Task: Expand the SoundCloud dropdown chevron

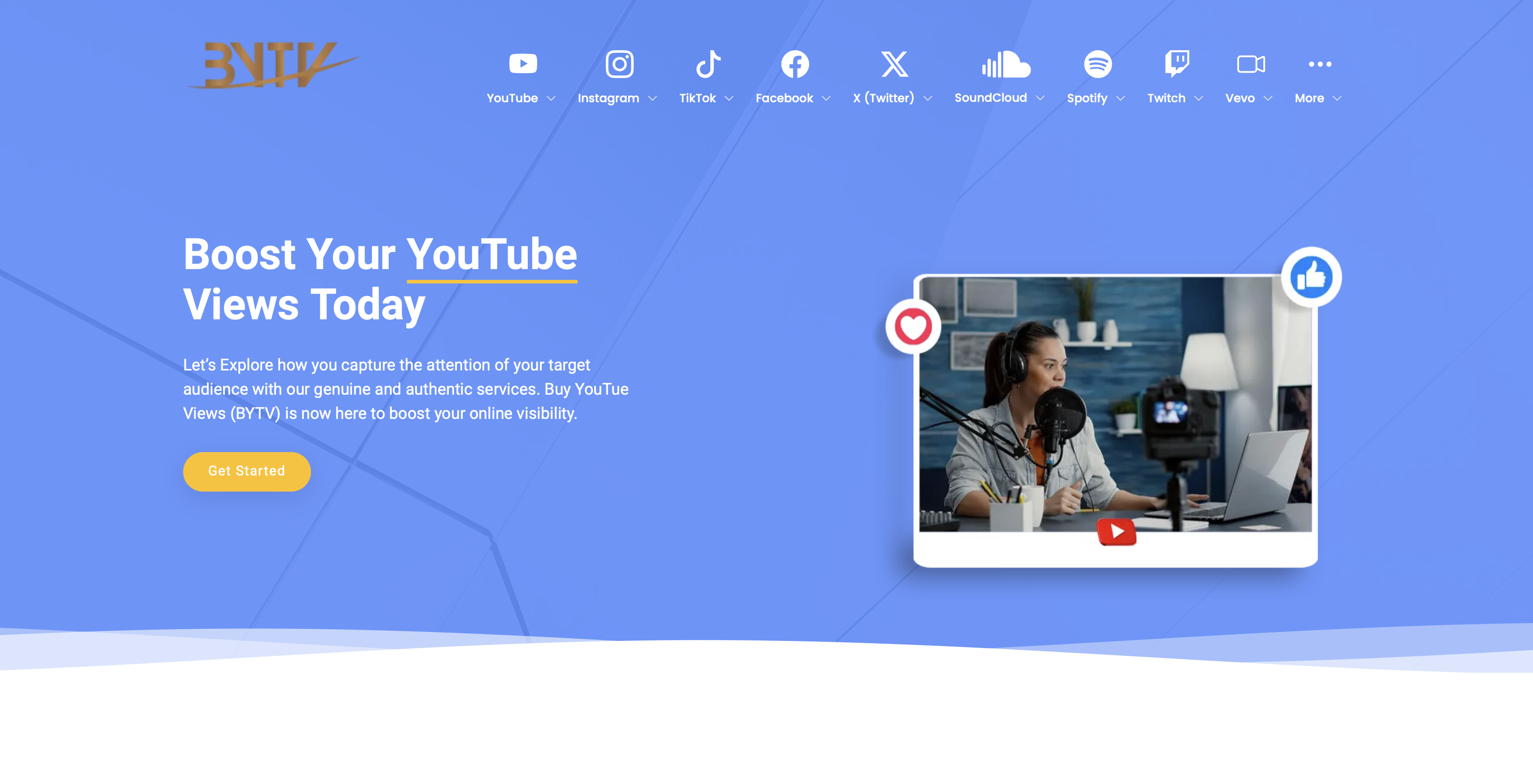Action: (1040, 98)
